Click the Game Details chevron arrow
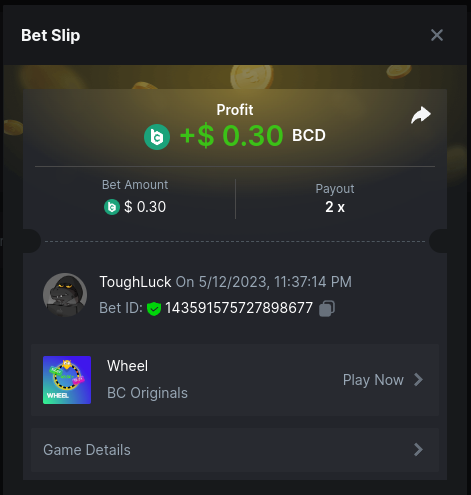This screenshot has width=471, height=495. [418, 450]
